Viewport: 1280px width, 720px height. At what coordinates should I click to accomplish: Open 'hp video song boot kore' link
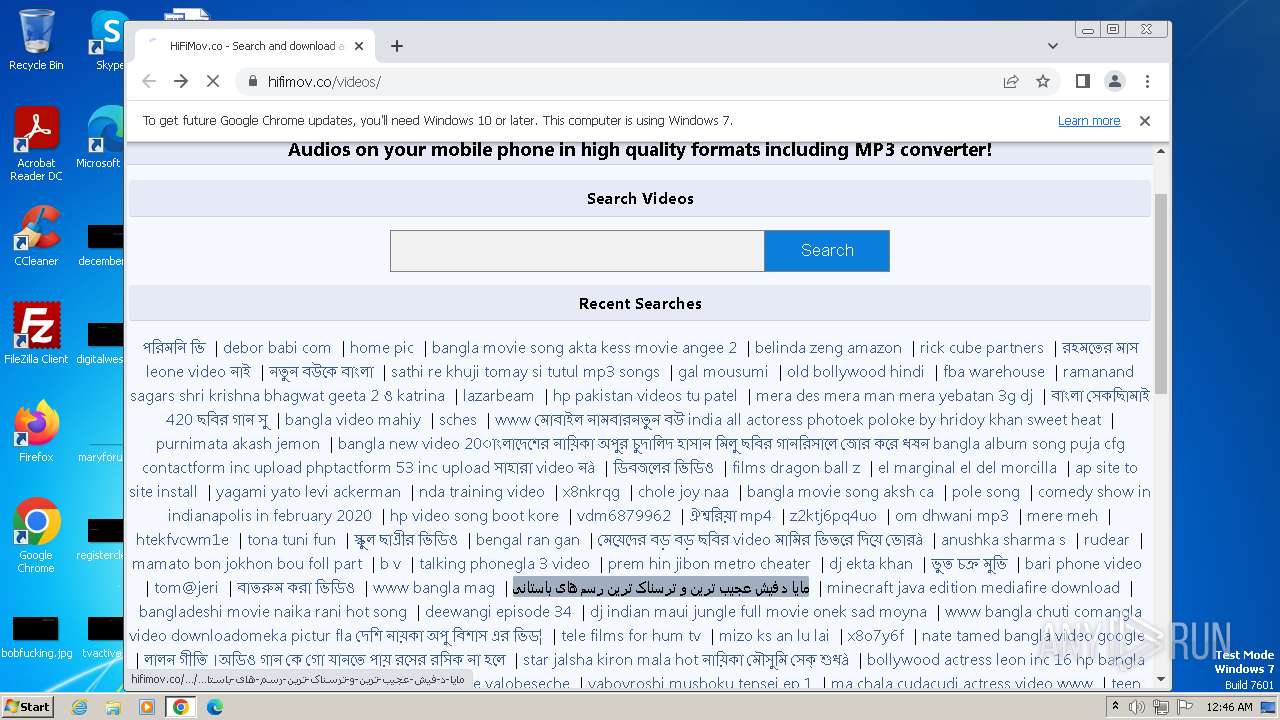point(474,516)
